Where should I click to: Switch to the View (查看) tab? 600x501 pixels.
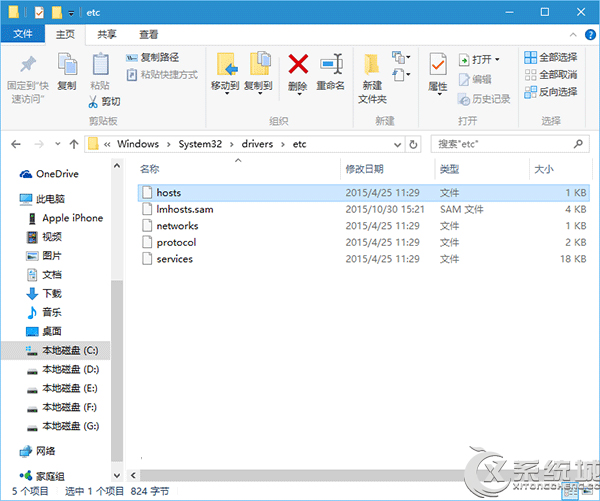point(148,34)
